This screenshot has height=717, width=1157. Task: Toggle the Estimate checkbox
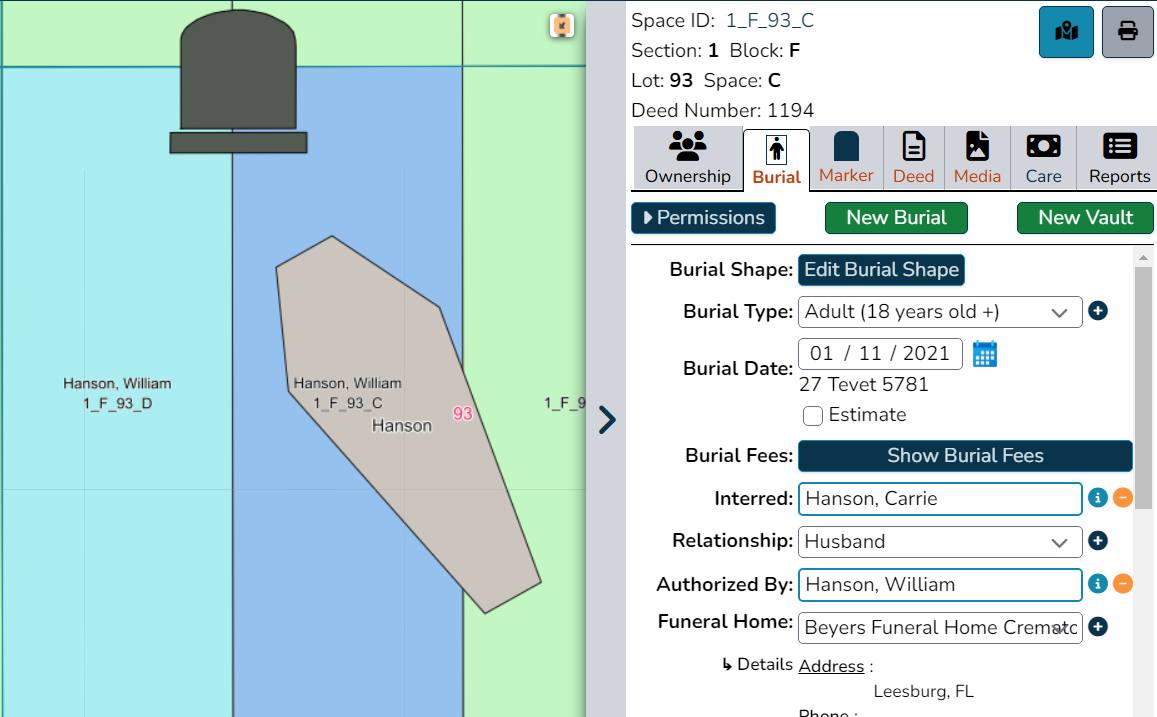pos(812,416)
